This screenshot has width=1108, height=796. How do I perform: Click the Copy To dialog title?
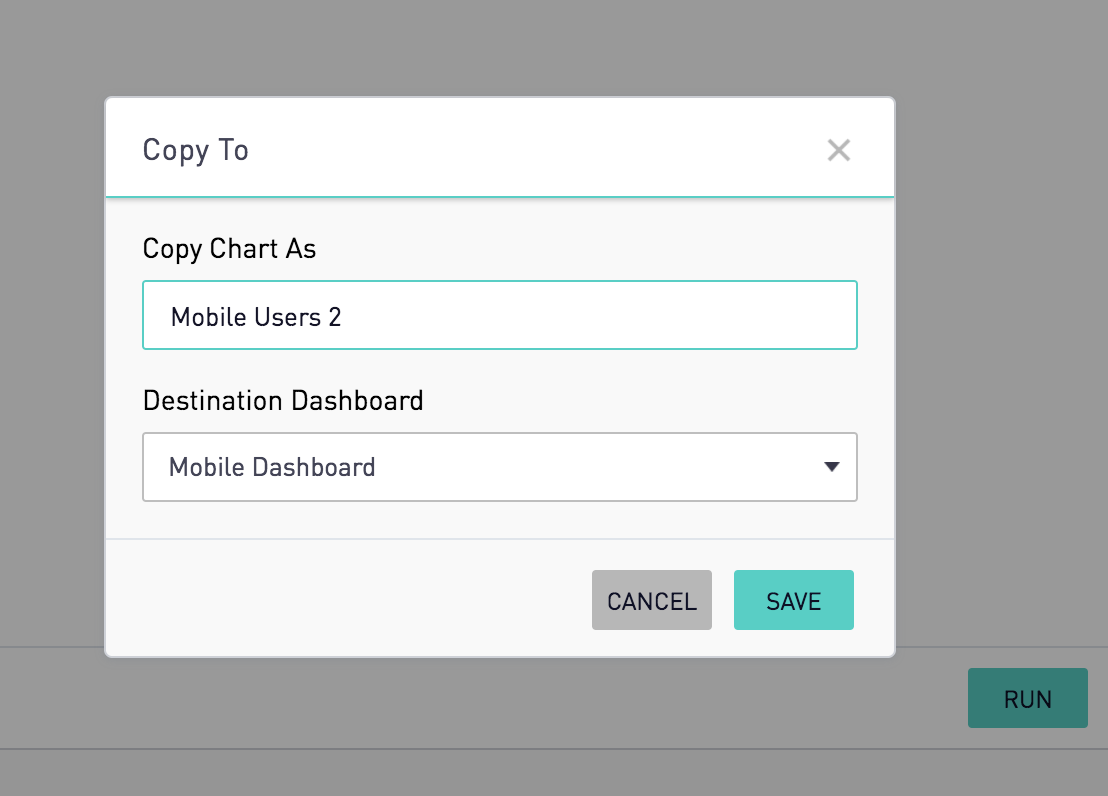(196, 150)
